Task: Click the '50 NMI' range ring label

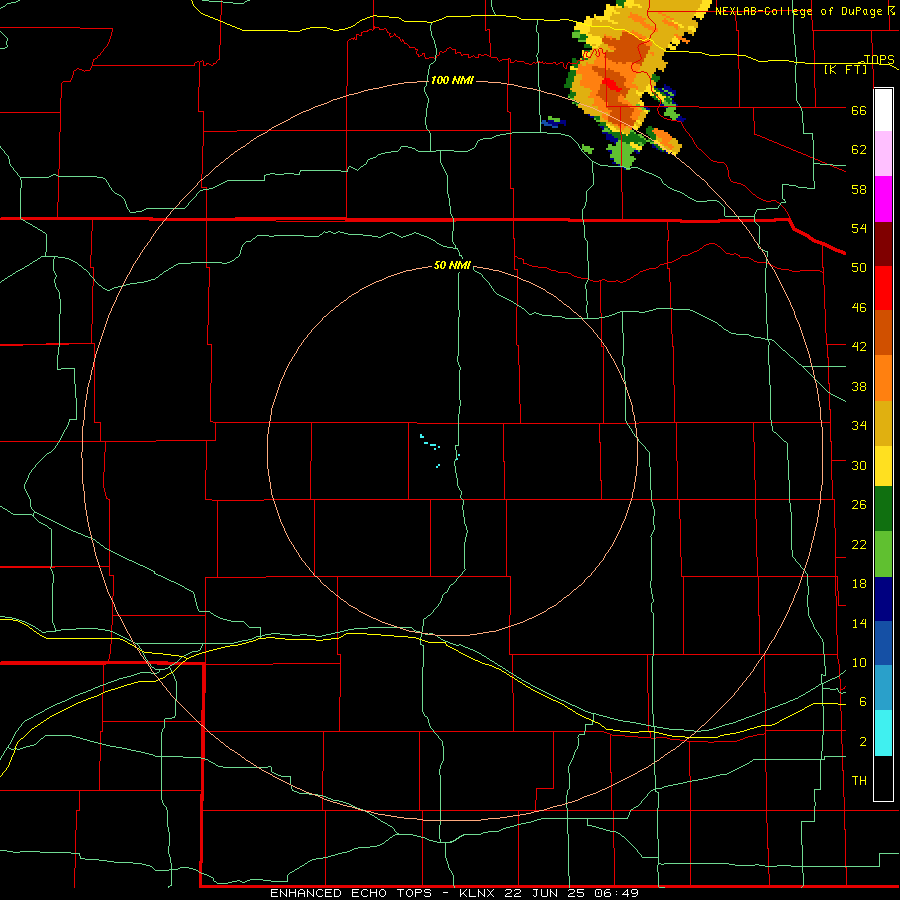Action: [x=452, y=265]
